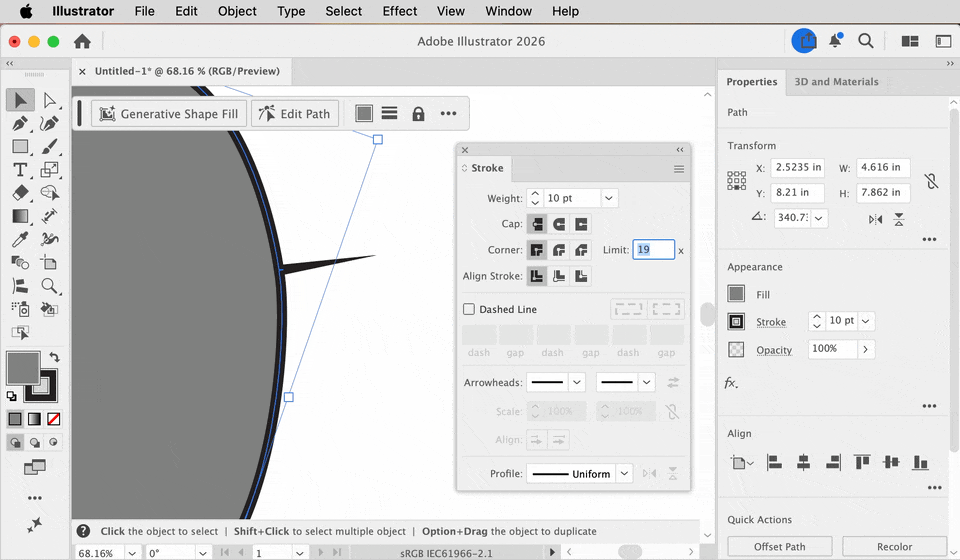Open the search magnifier in header
Screen dimensions: 960x560
[x=866, y=41]
